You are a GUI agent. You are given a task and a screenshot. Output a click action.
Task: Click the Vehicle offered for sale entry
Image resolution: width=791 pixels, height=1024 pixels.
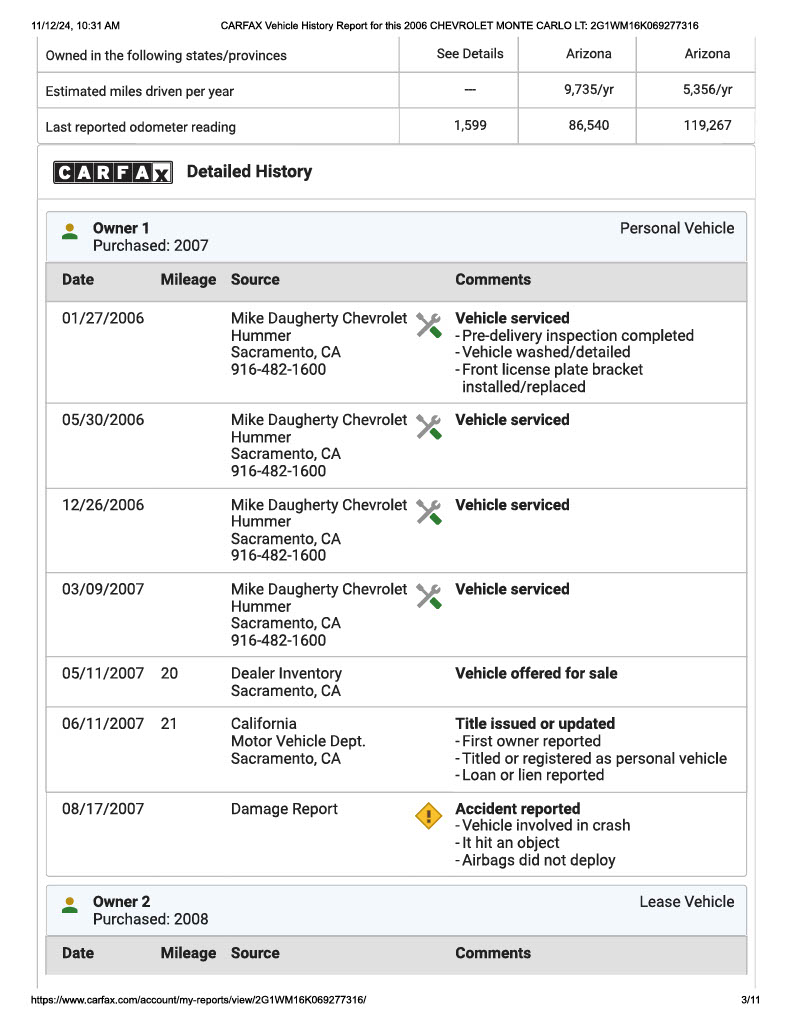pyautogui.click(x=536, y=673)
